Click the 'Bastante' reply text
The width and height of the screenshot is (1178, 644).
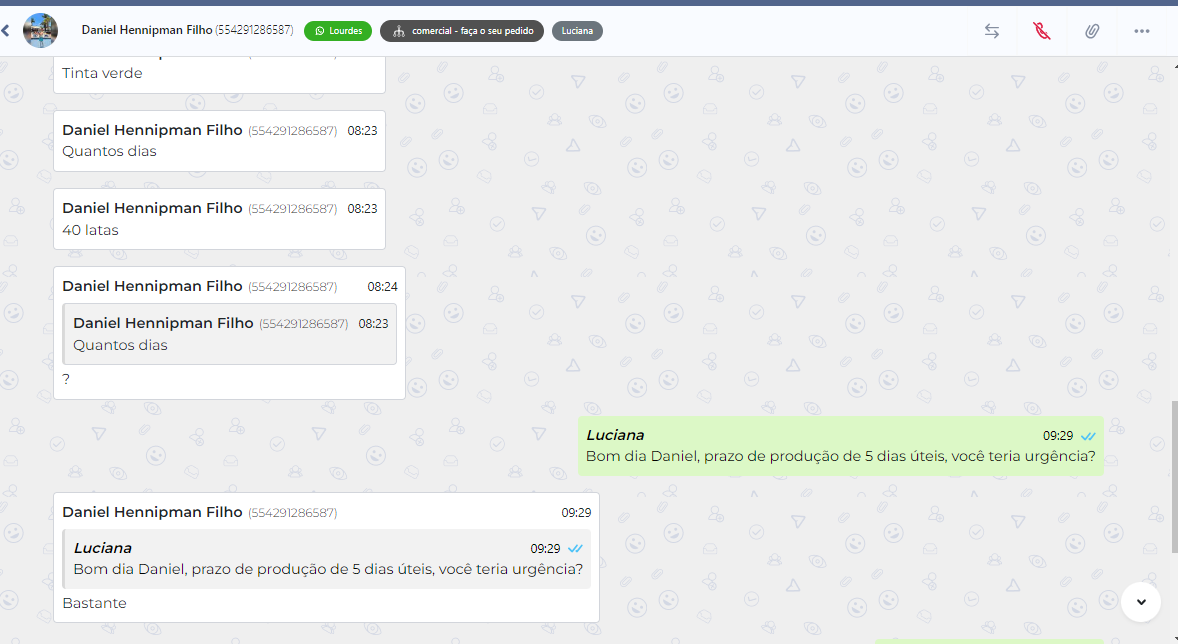pyautogui.click(x=95, y=603)
